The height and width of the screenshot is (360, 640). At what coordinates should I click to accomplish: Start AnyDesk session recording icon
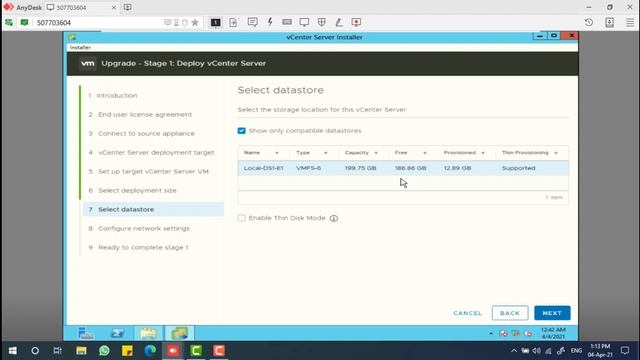pos(356,22)
